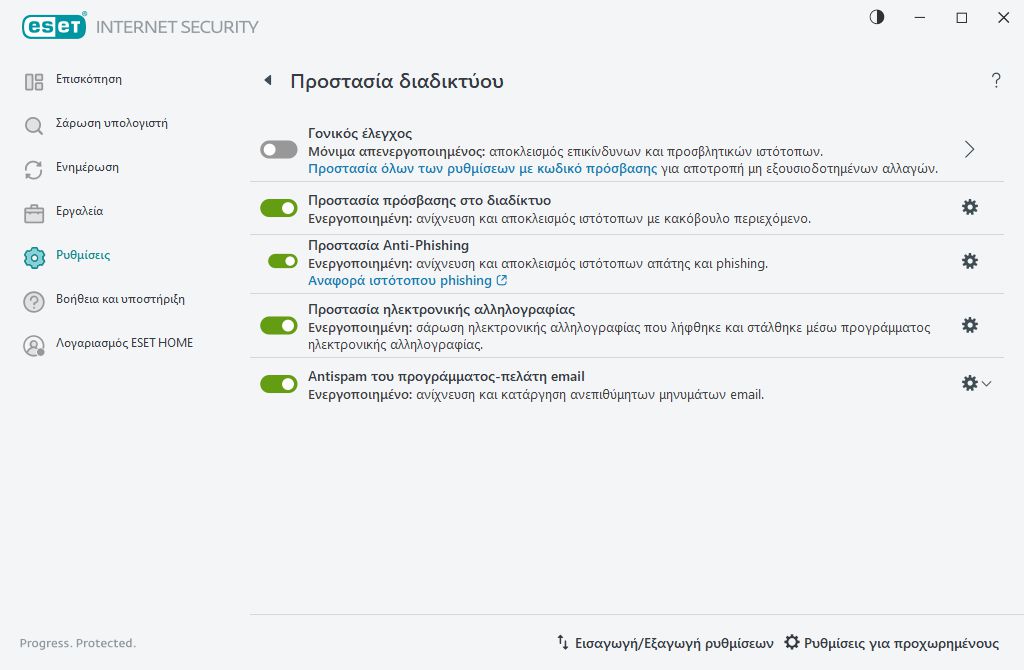Viewport: 1024px width, 670px height.
Task: Click the back arrow beside Προστασία διαδικτύου
Action: click(x=267, y=81)
